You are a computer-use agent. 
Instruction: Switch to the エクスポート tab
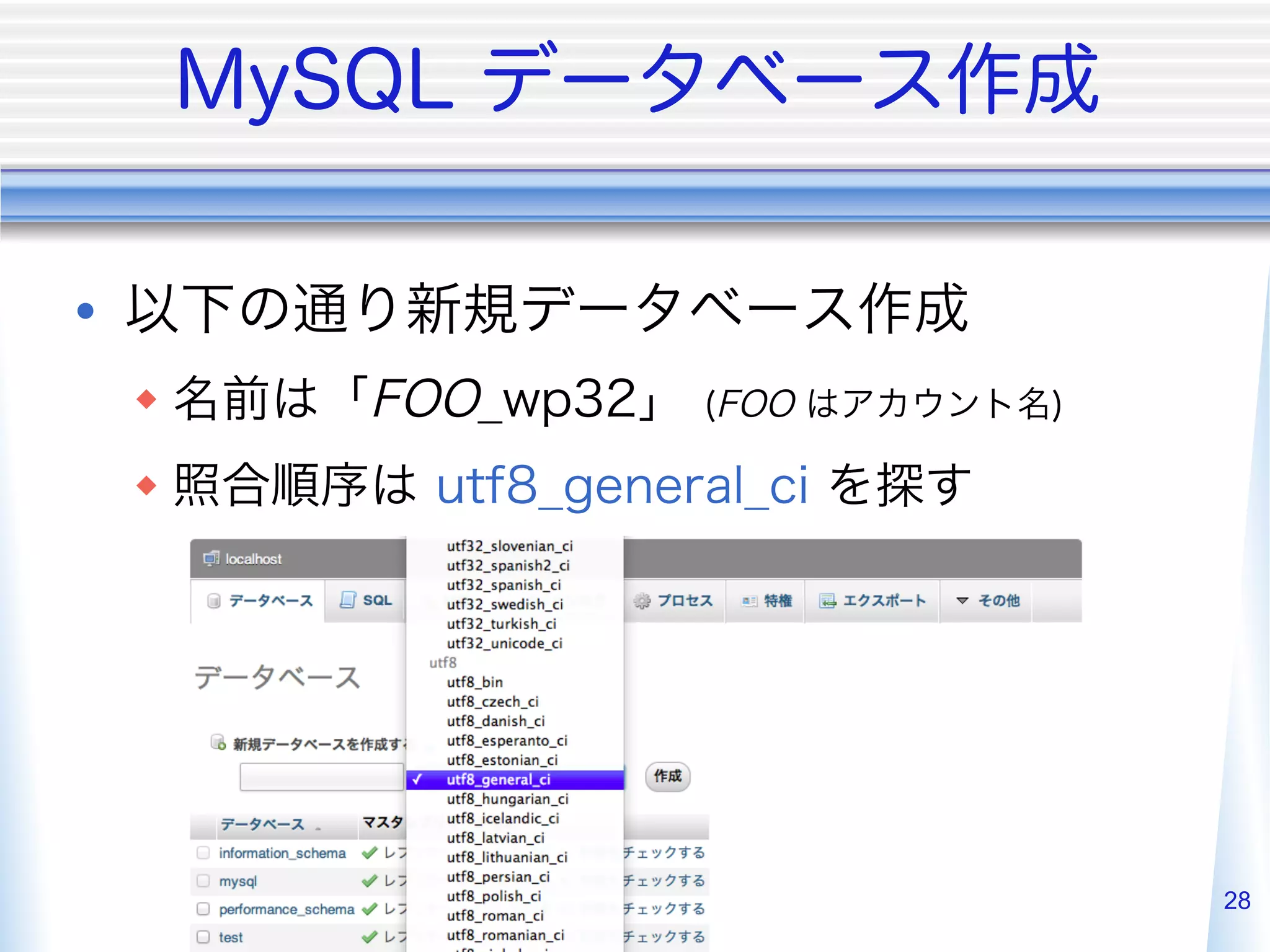coord(884,601)
